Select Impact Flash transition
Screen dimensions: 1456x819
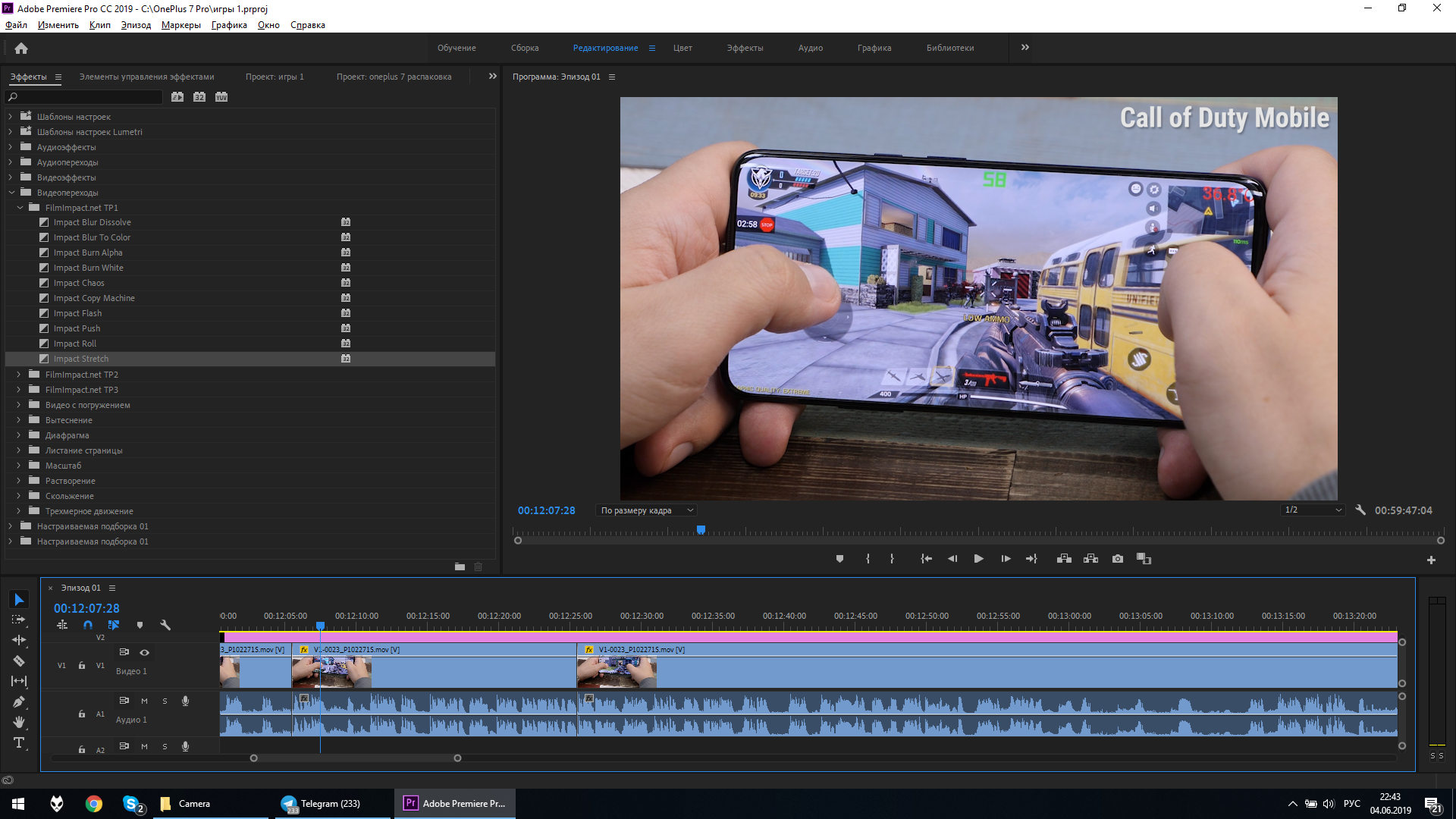tap(77, 313)
